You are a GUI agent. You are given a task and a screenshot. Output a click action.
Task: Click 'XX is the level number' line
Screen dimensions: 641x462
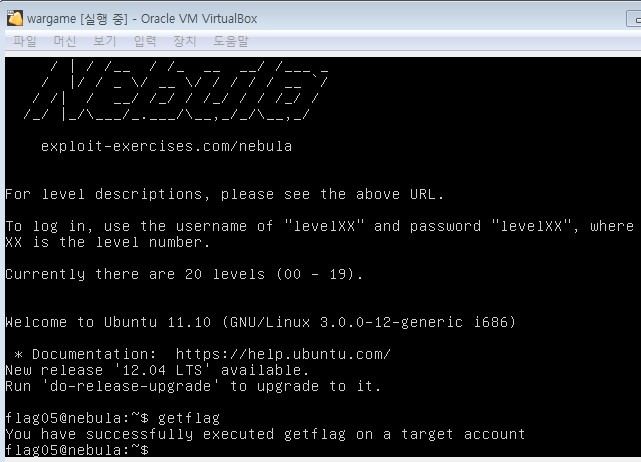click(x=108, y=242)
